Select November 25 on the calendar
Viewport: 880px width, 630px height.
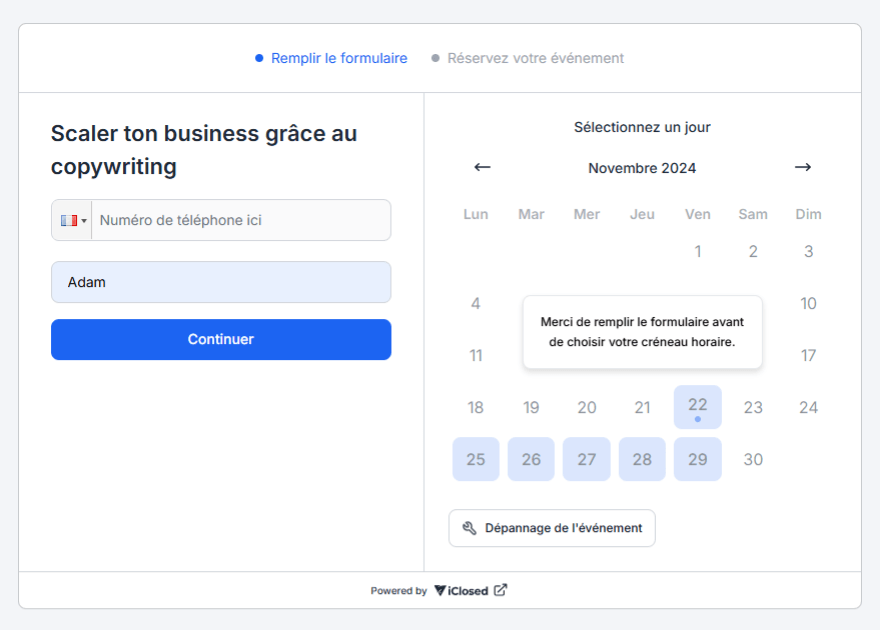tap(476, 459)
